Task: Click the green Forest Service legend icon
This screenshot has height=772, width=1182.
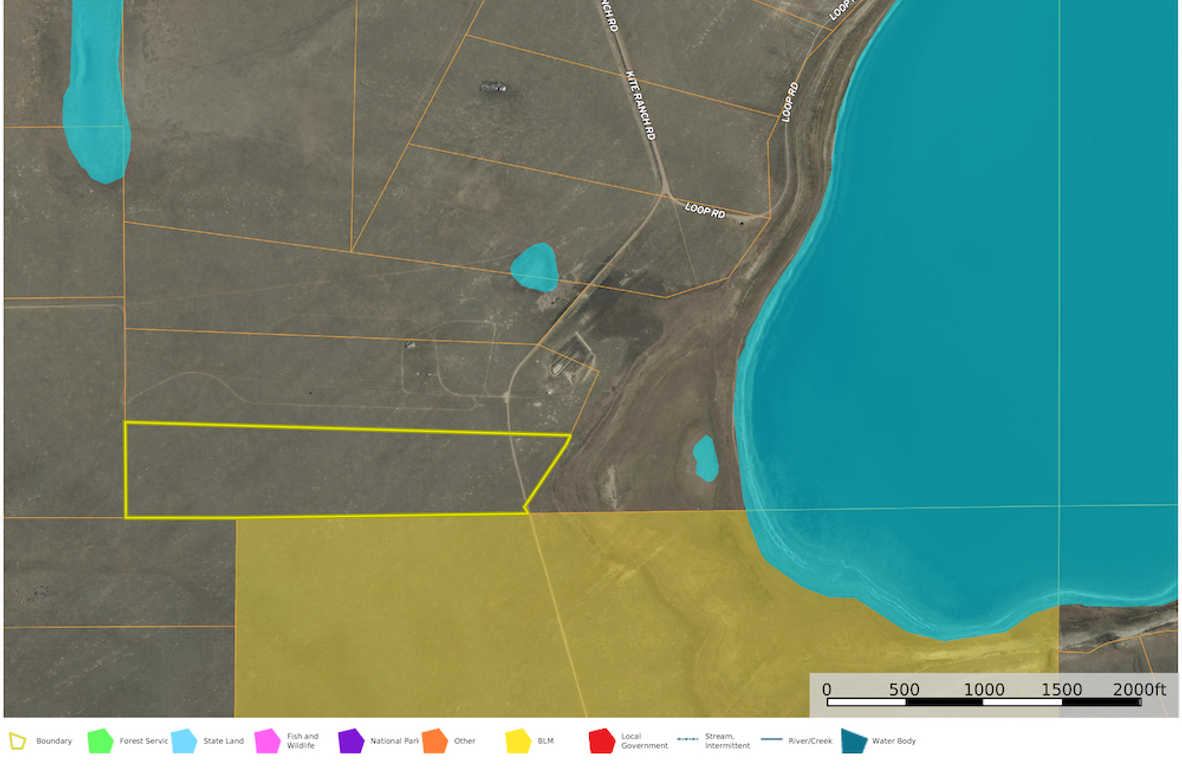Action: (x=100, y=741)
